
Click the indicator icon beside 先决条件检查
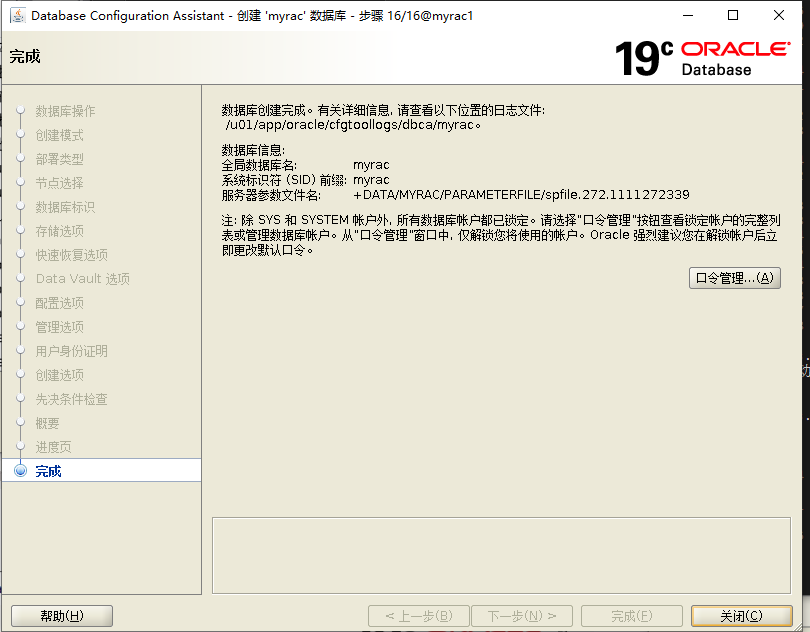click(21, 398)
